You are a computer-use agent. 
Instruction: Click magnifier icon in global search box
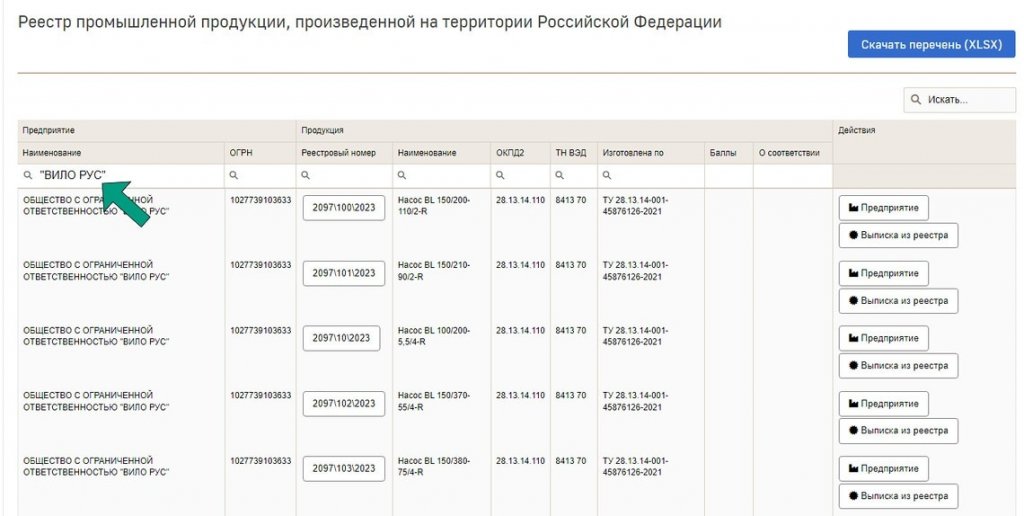point(916,100)
